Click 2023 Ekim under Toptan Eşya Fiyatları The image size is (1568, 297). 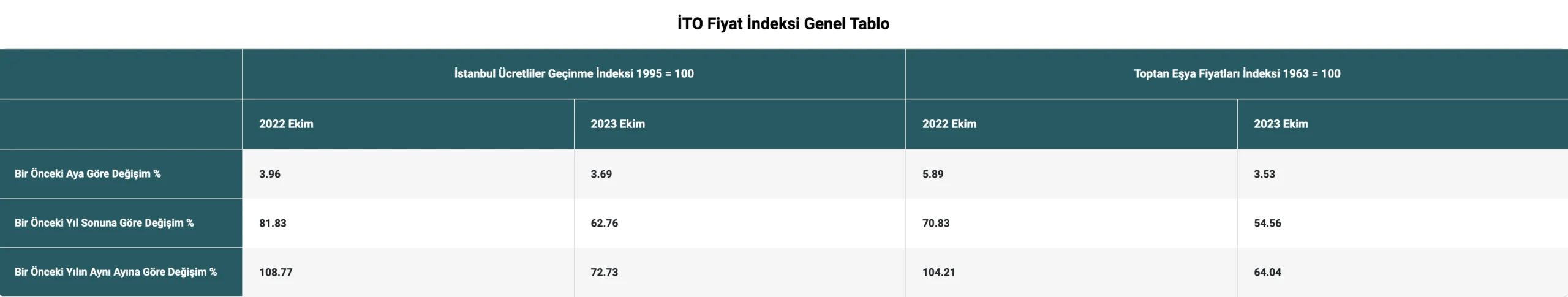click(x=1281, y=124)
